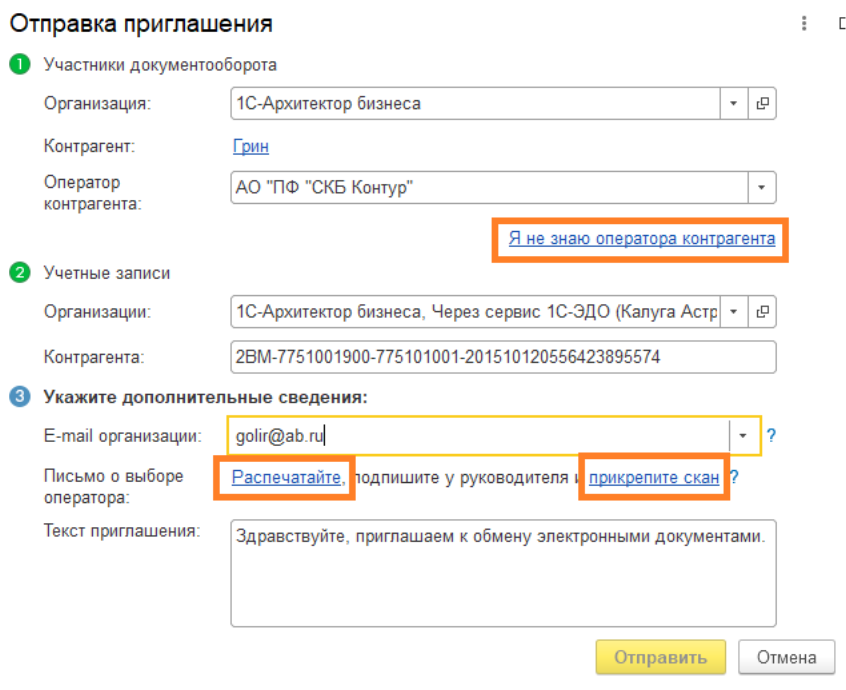Click the Я не знаю оператора контрагента link

pos(641,239)
